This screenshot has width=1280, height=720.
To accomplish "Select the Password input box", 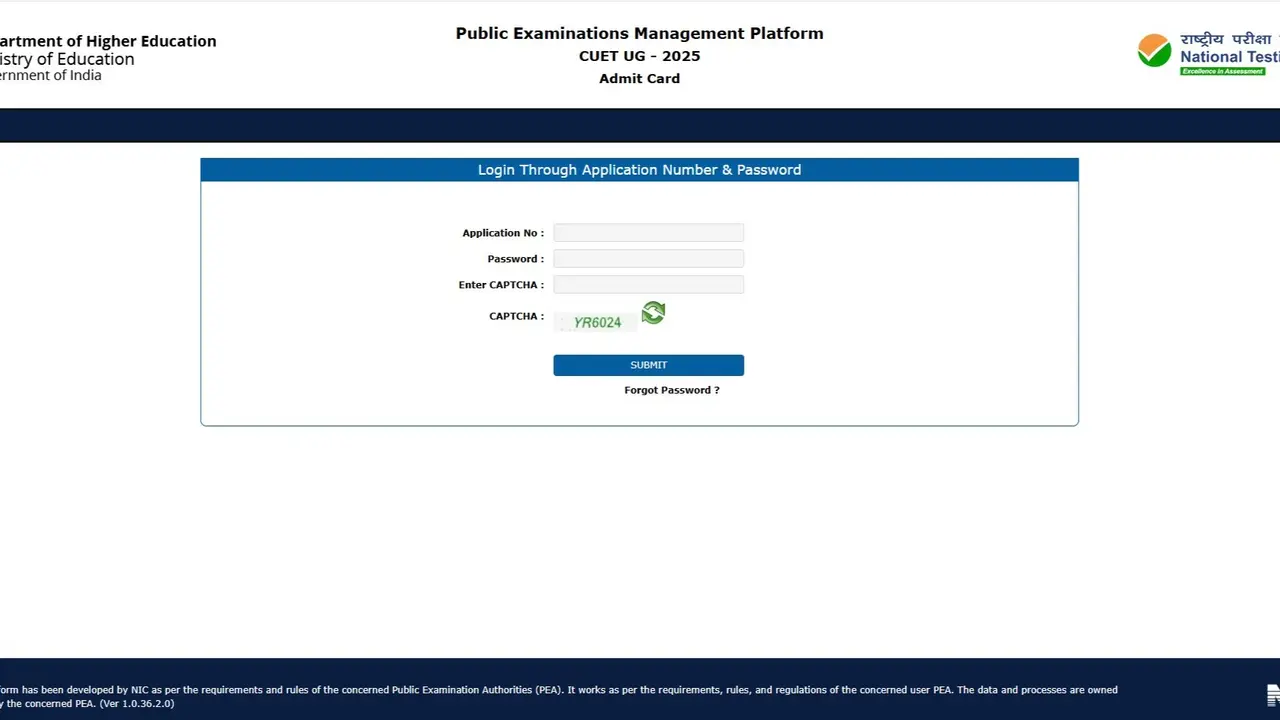I will point(648,258).
